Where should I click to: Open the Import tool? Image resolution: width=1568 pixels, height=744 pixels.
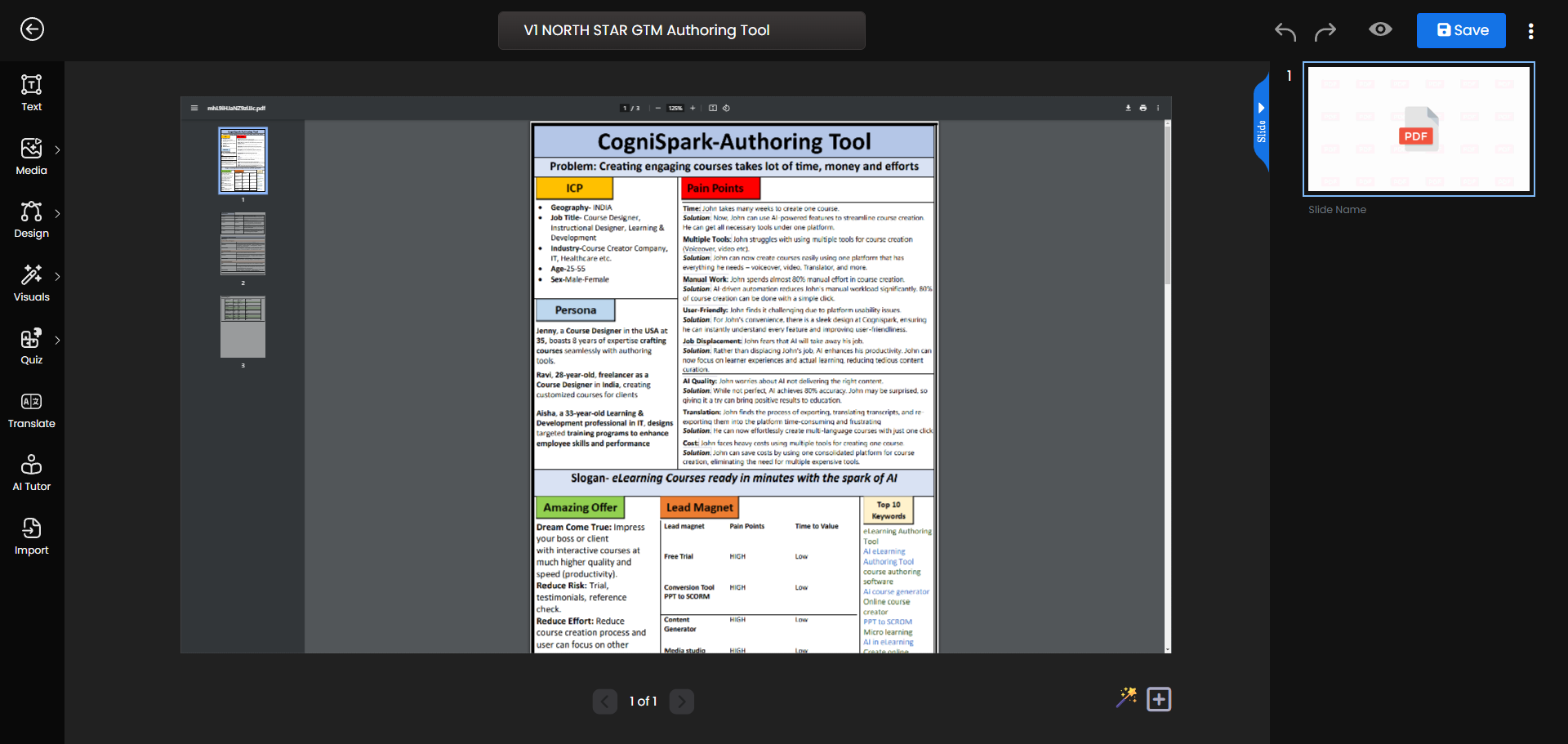[32, 536]
